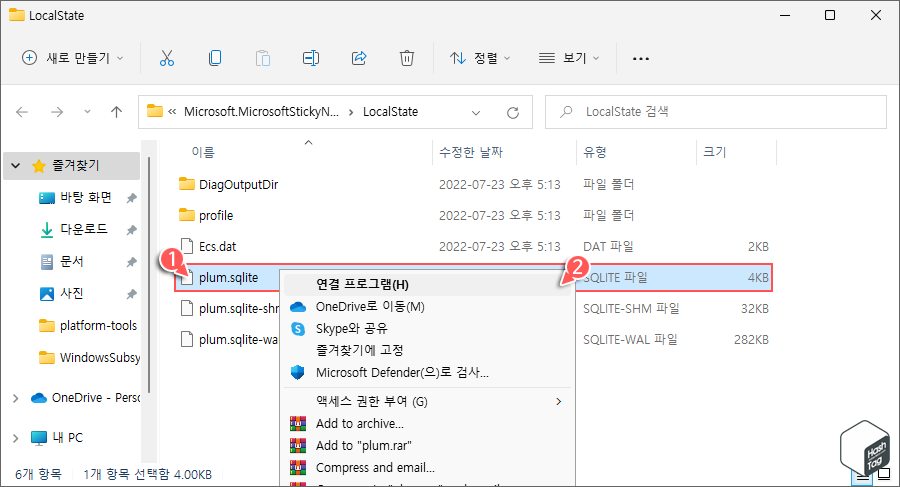
Task: Click the Delete trash can icon
Action: click(407, 58)
